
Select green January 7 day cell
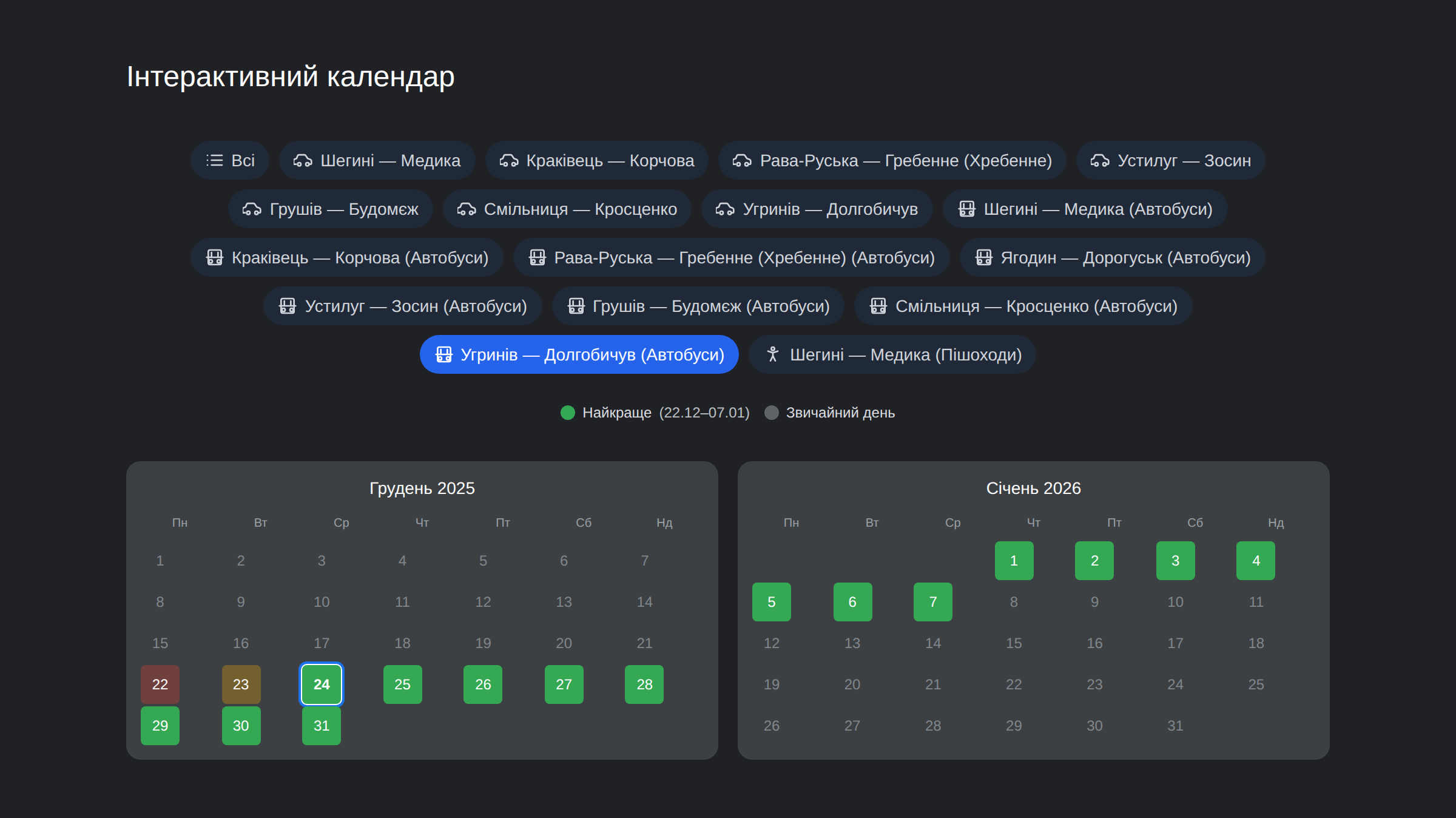pos(933,602)
